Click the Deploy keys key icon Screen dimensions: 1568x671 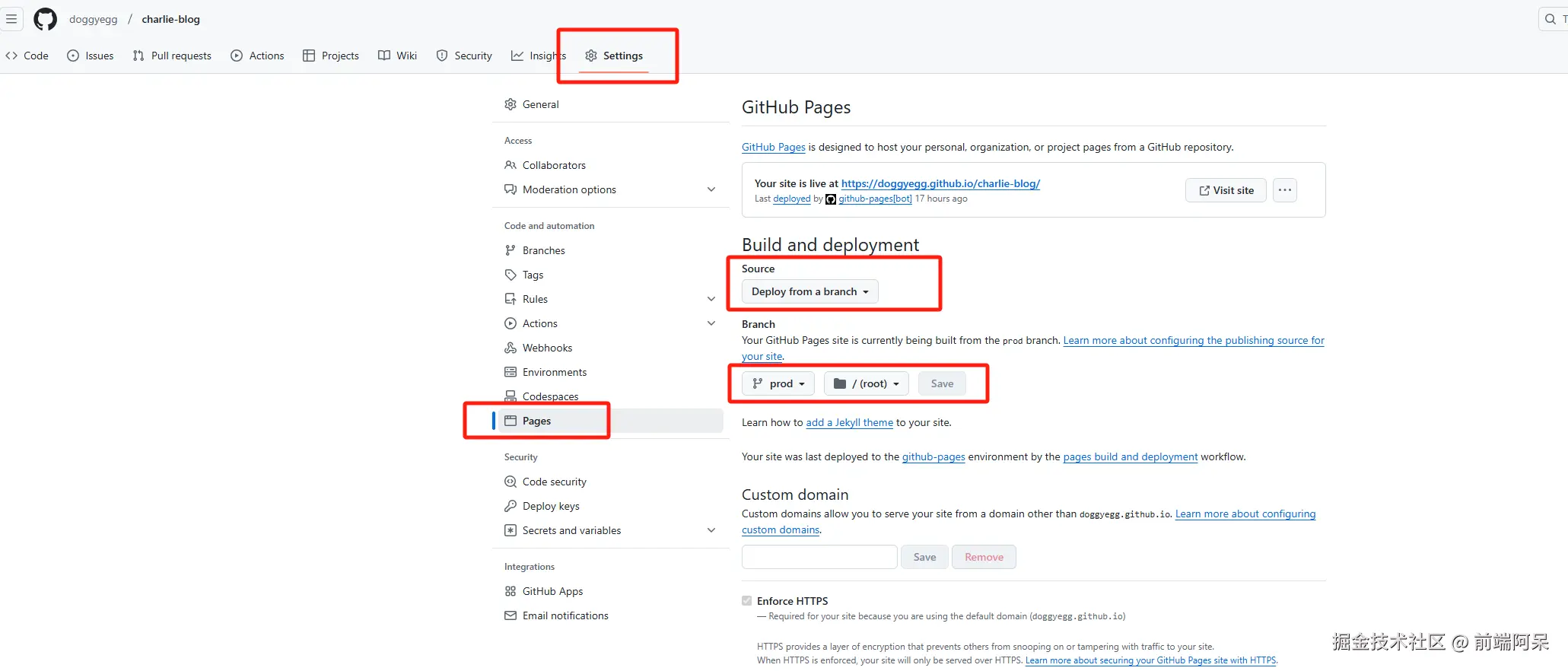510,506
